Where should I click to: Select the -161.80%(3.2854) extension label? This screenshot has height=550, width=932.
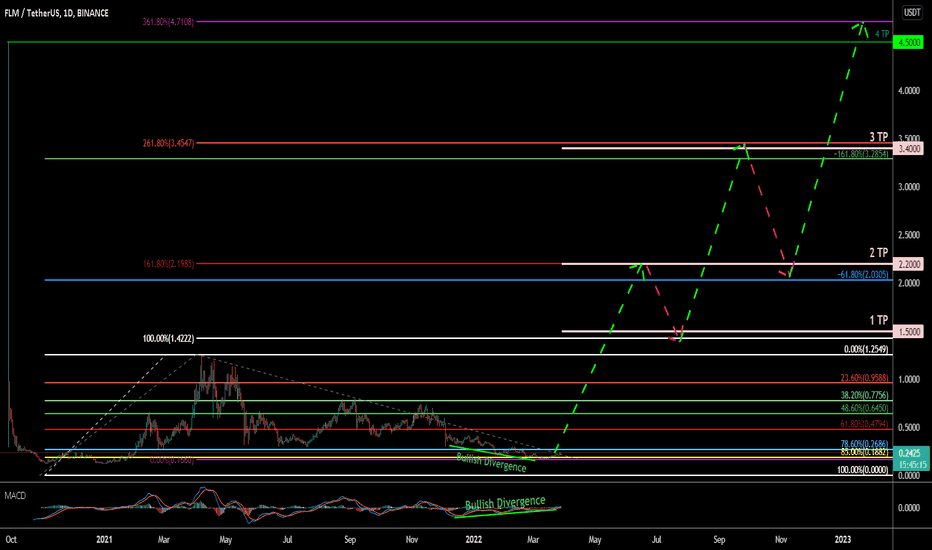pyautogui.click(x=861, y=154)
